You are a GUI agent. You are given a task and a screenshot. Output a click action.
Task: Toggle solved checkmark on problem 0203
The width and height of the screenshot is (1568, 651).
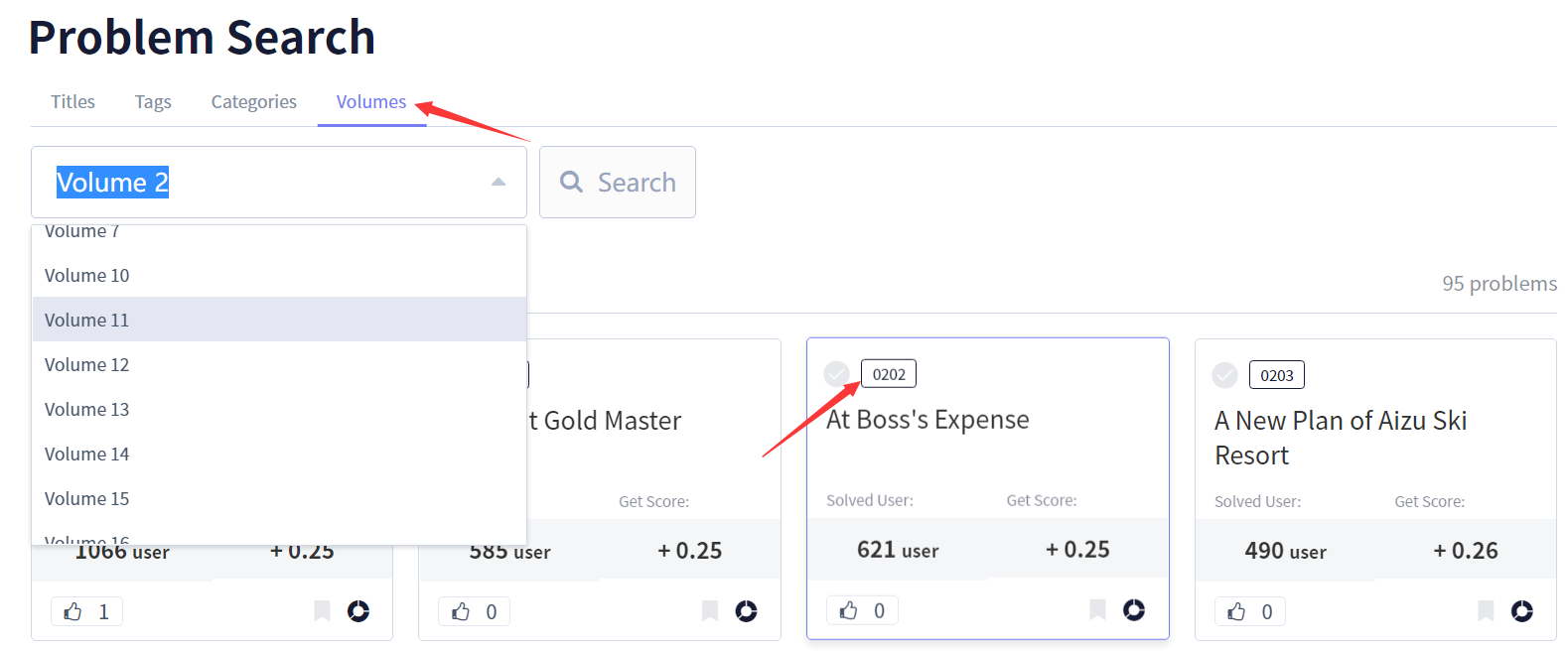(1224, 375)
